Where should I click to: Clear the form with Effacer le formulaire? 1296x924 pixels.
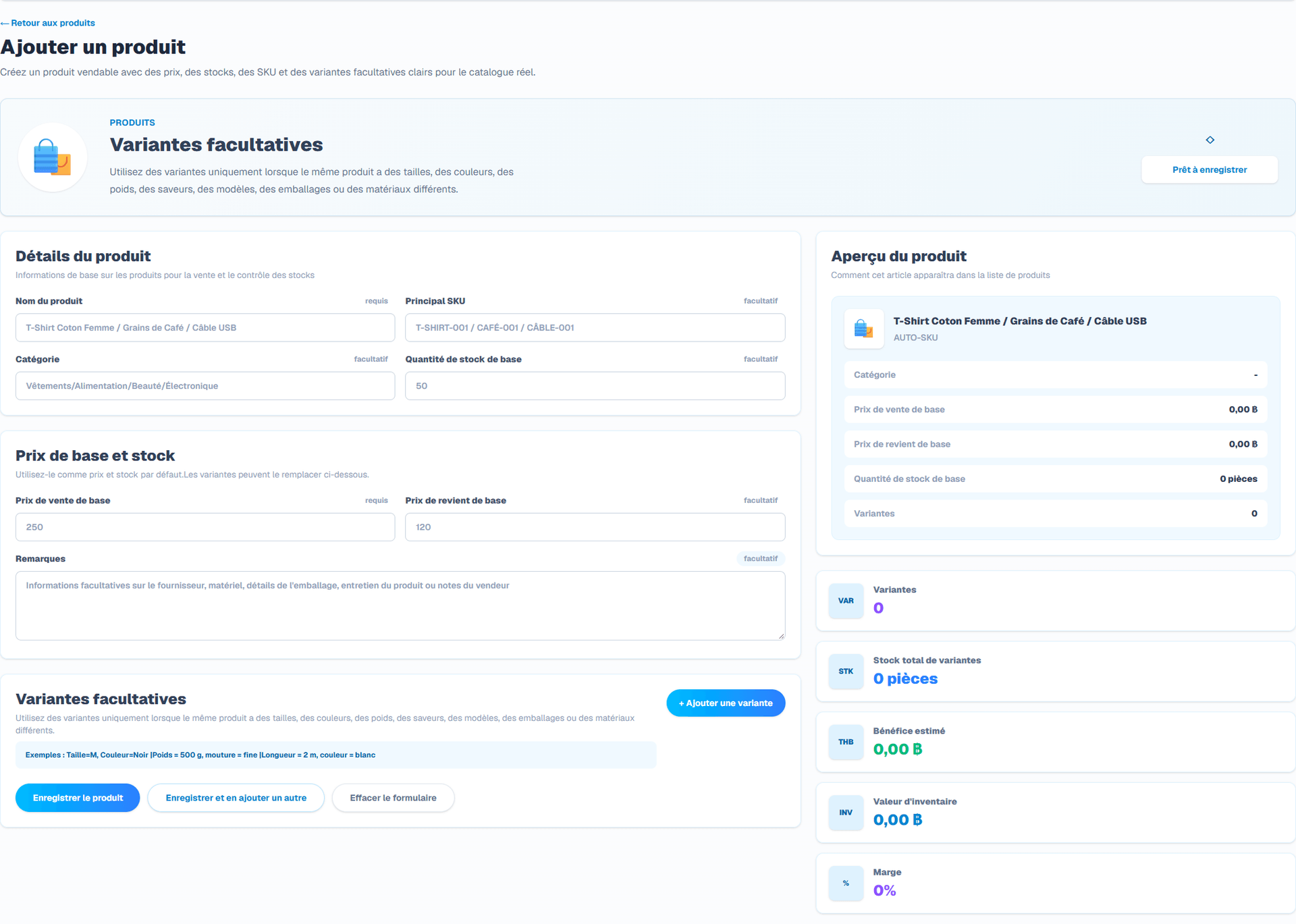(x=393, y=798)
